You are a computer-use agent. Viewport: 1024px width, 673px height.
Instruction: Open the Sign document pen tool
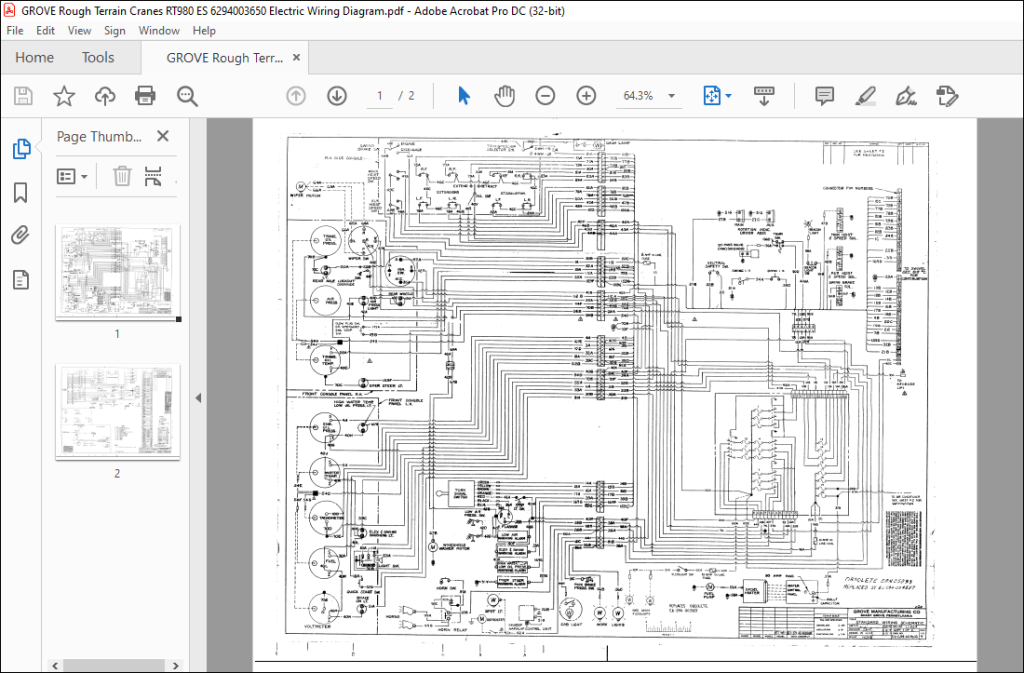click(905, 97)
